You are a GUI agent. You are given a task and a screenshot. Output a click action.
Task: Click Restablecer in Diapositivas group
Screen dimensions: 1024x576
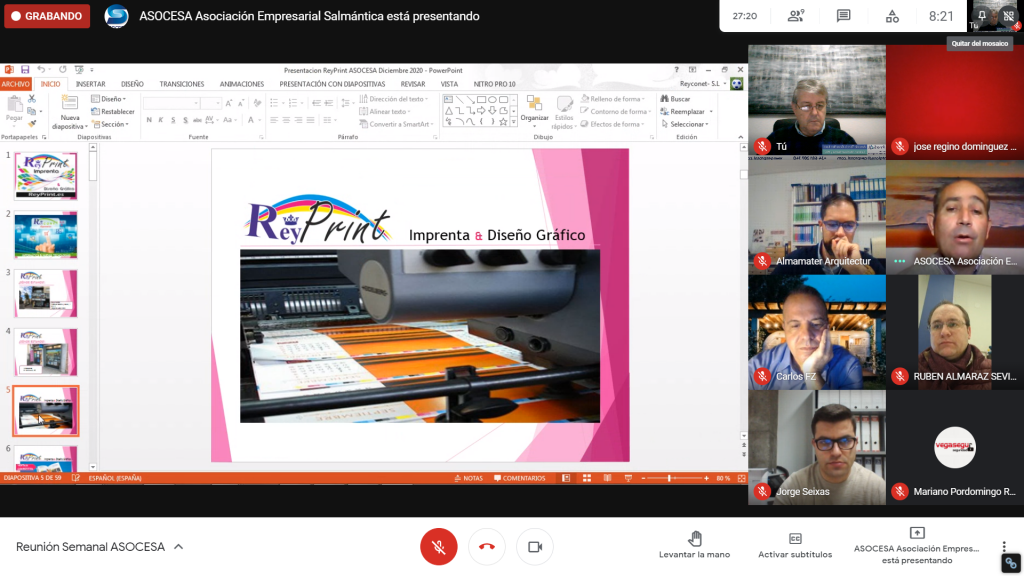[113, 111]
